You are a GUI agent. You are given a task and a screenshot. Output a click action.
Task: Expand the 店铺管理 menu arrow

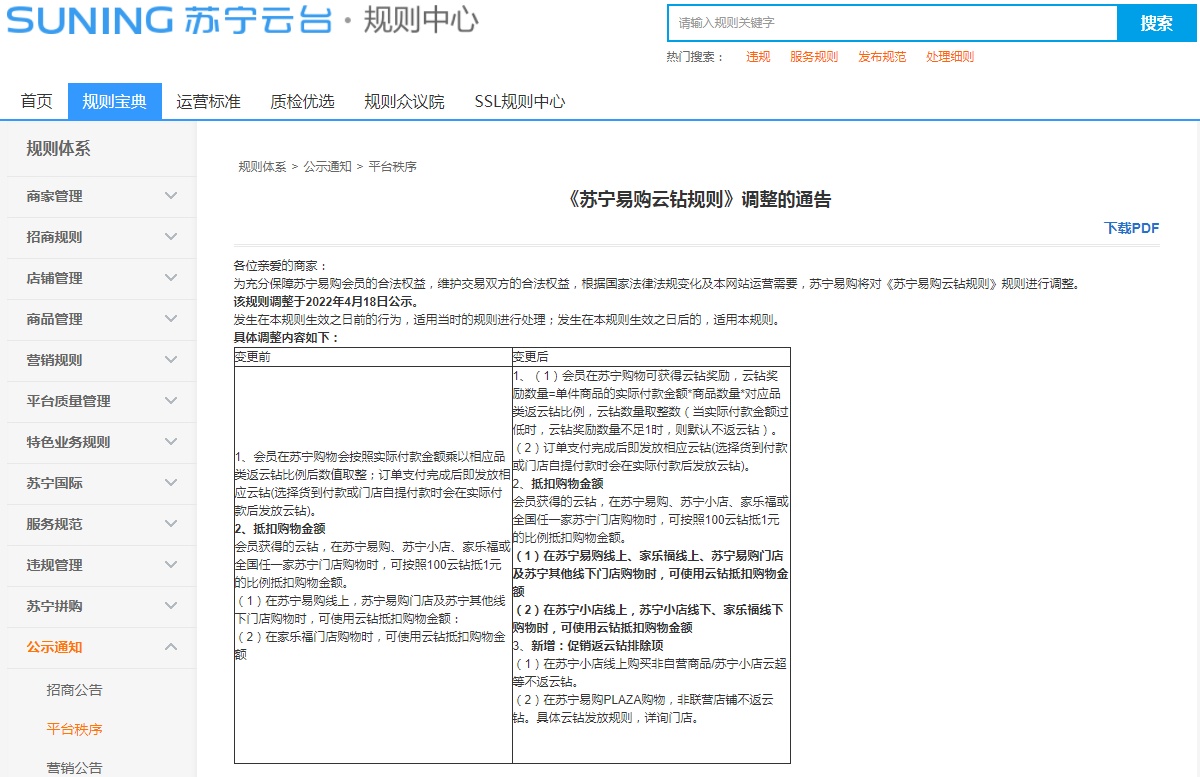tap(171, 278)
